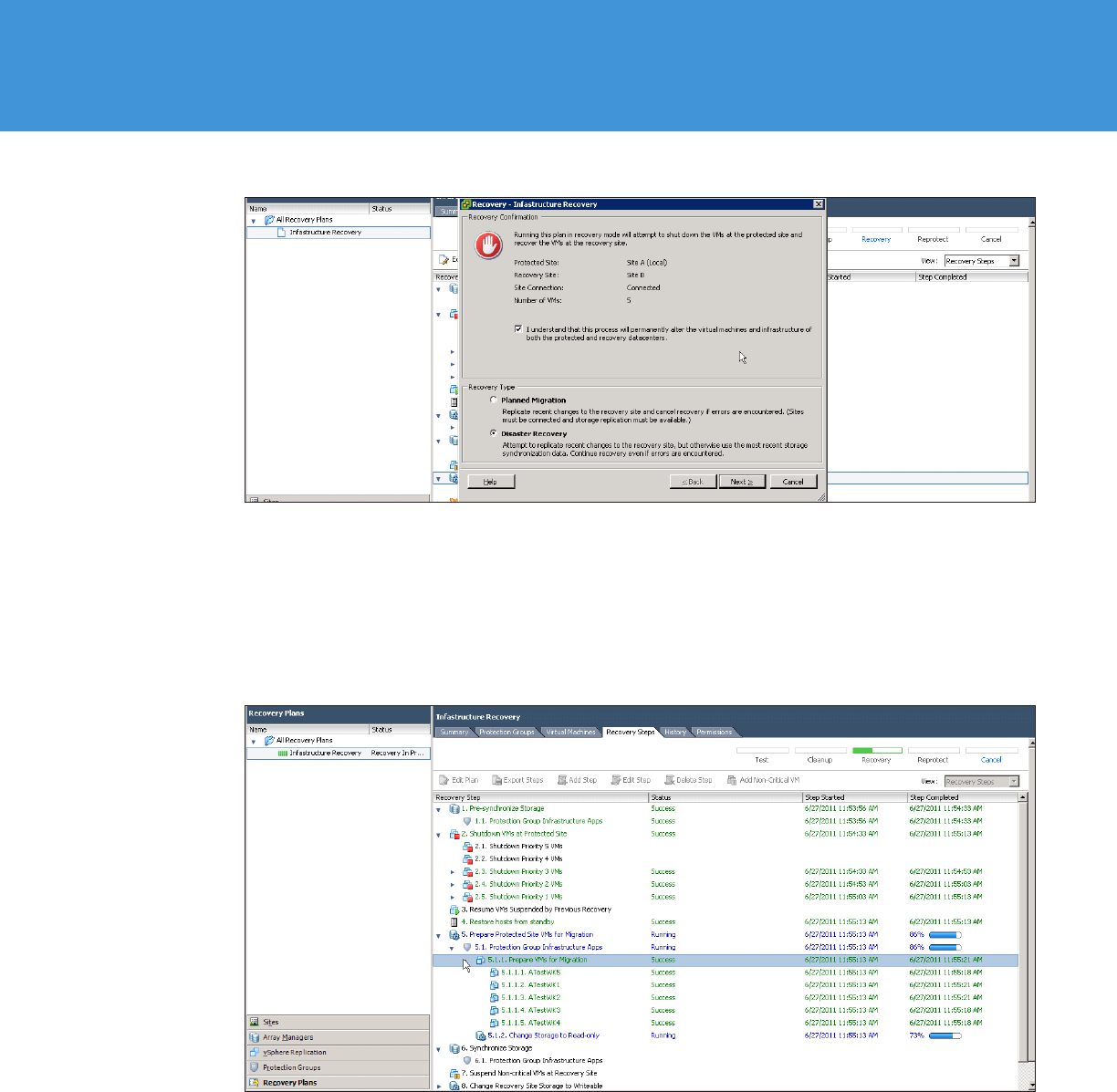Click the Add Step toolbar icon
The image size is (1117, 1092).
pos(562,780)
